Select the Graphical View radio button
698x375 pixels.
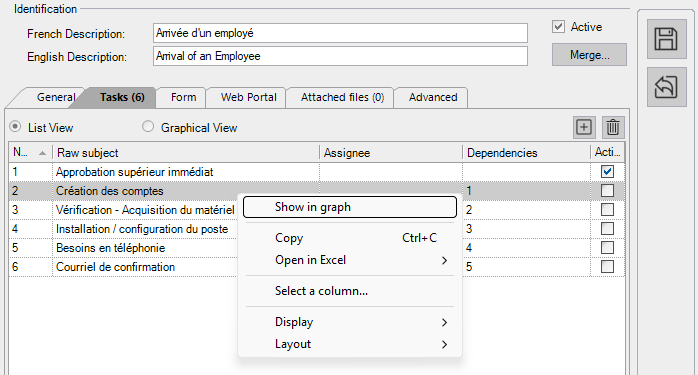148,127
